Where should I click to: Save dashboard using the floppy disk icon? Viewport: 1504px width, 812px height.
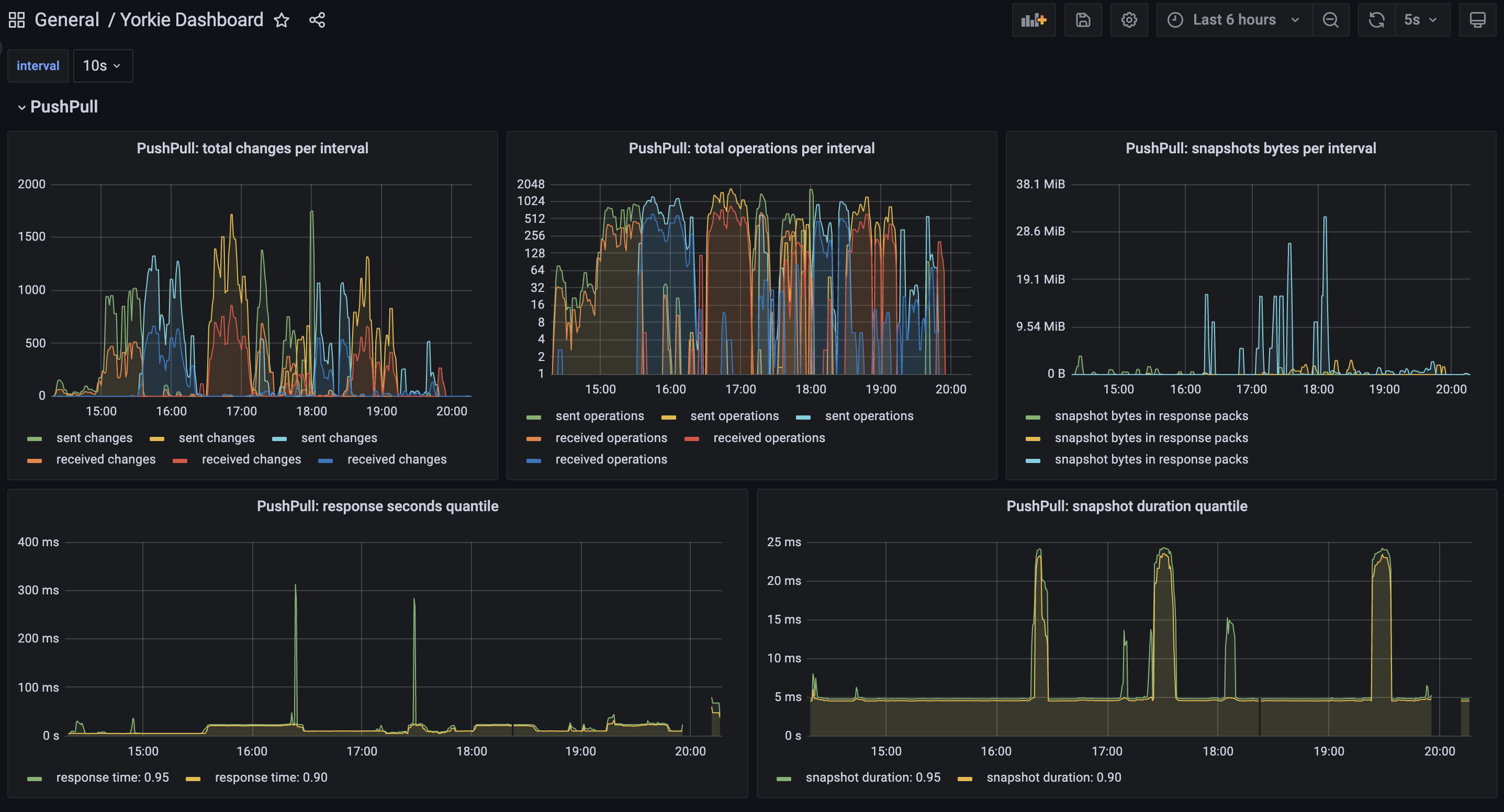1082,20
